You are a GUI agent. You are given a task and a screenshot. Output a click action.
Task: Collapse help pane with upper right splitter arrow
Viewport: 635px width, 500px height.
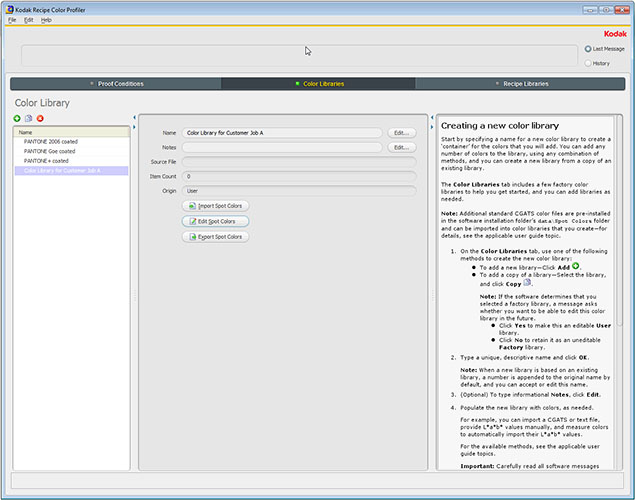pos(432,118)
